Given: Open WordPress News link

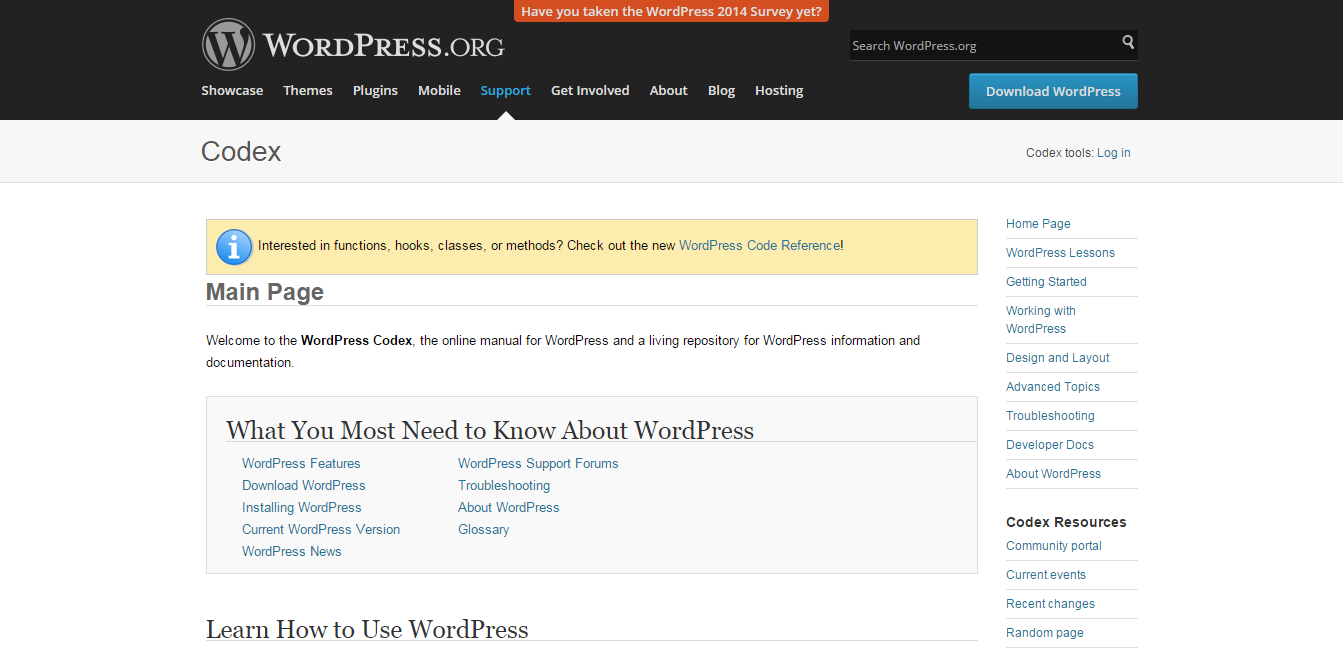Looking at the screenshot, I should (292, 551).
